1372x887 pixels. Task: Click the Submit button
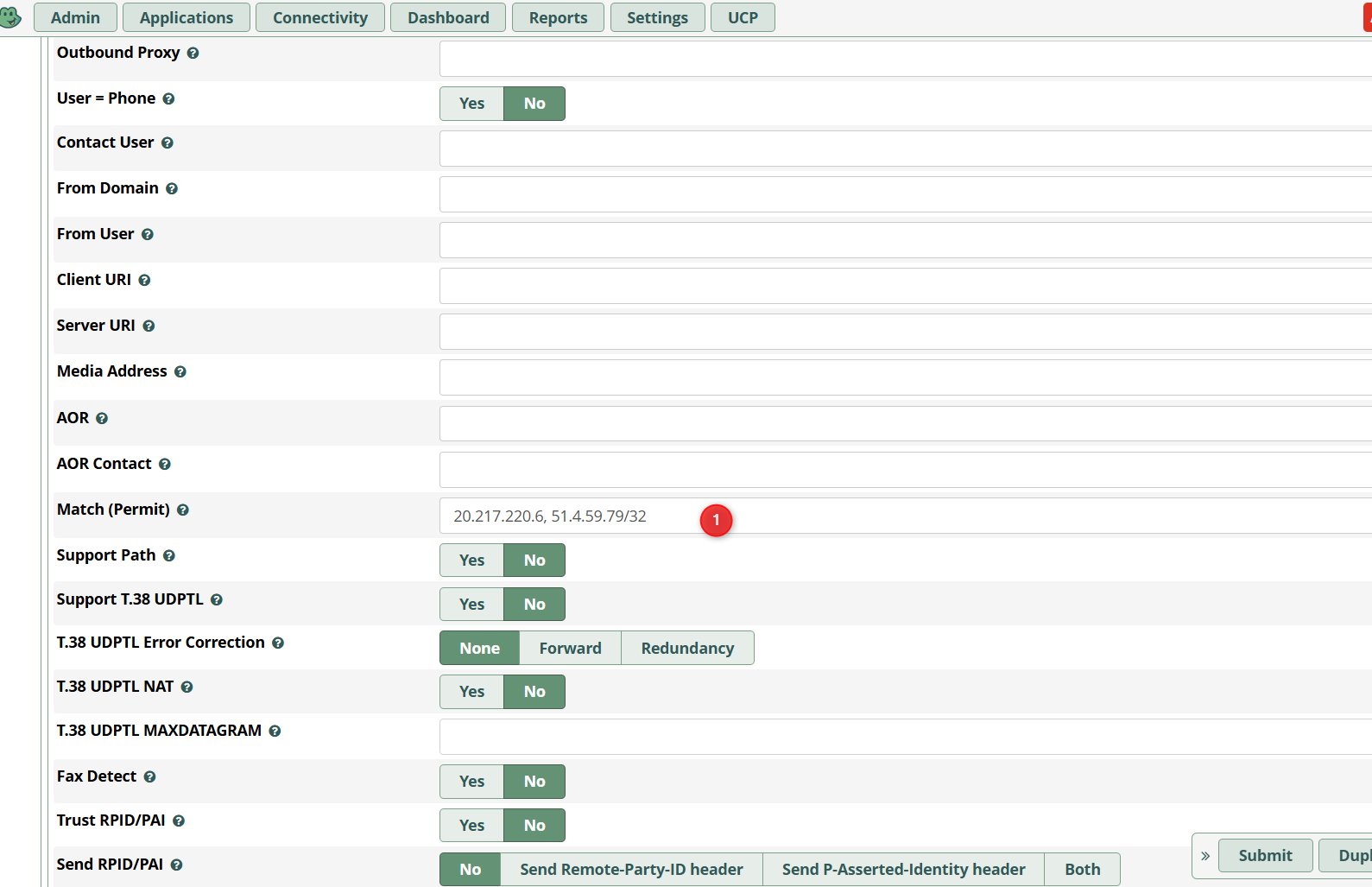(x=1265, y=856)
